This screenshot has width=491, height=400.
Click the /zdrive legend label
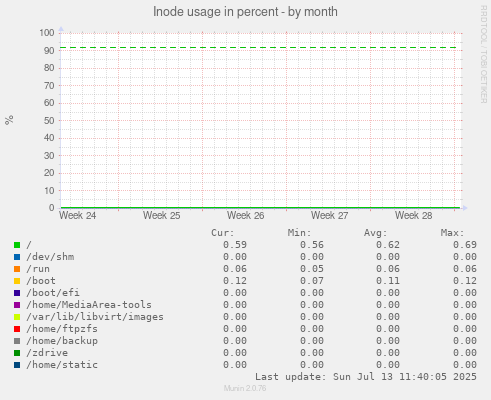coord(47,353)
